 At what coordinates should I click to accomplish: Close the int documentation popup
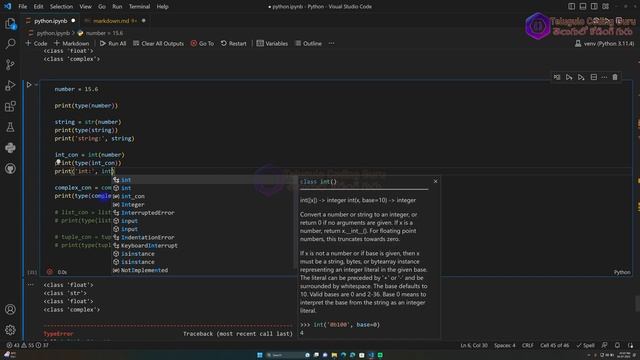pyautogui.click(x=436, y=181)
